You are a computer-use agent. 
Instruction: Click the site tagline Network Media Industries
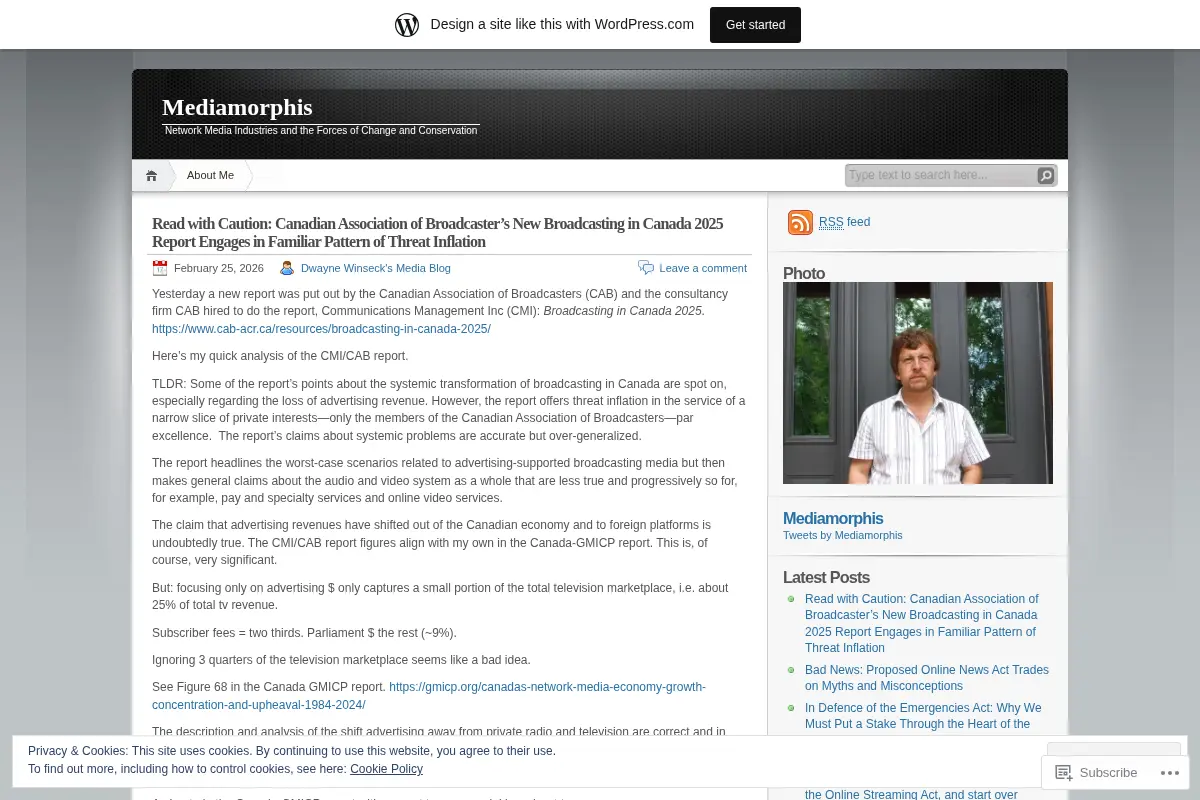click(x=321, y=131)
